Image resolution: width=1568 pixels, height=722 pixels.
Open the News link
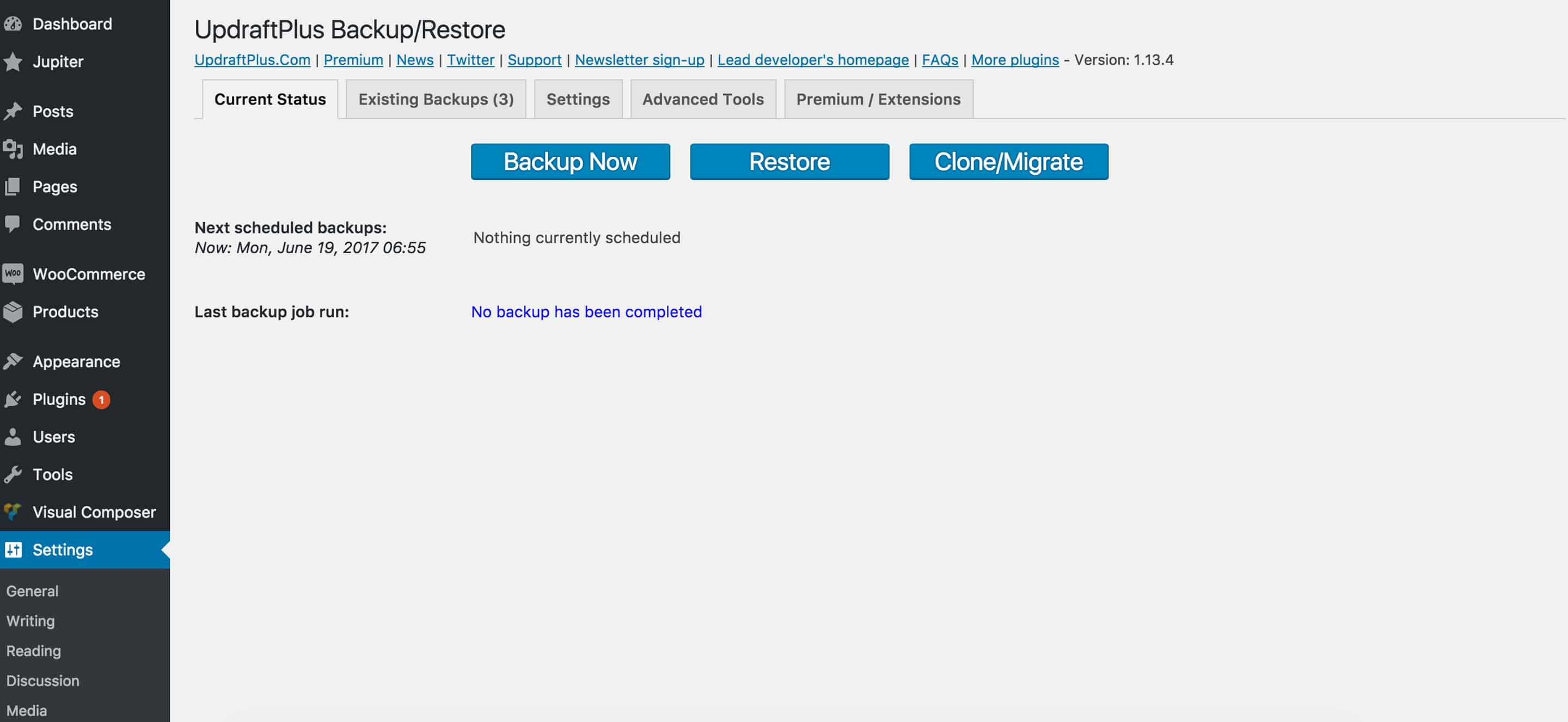415,60
